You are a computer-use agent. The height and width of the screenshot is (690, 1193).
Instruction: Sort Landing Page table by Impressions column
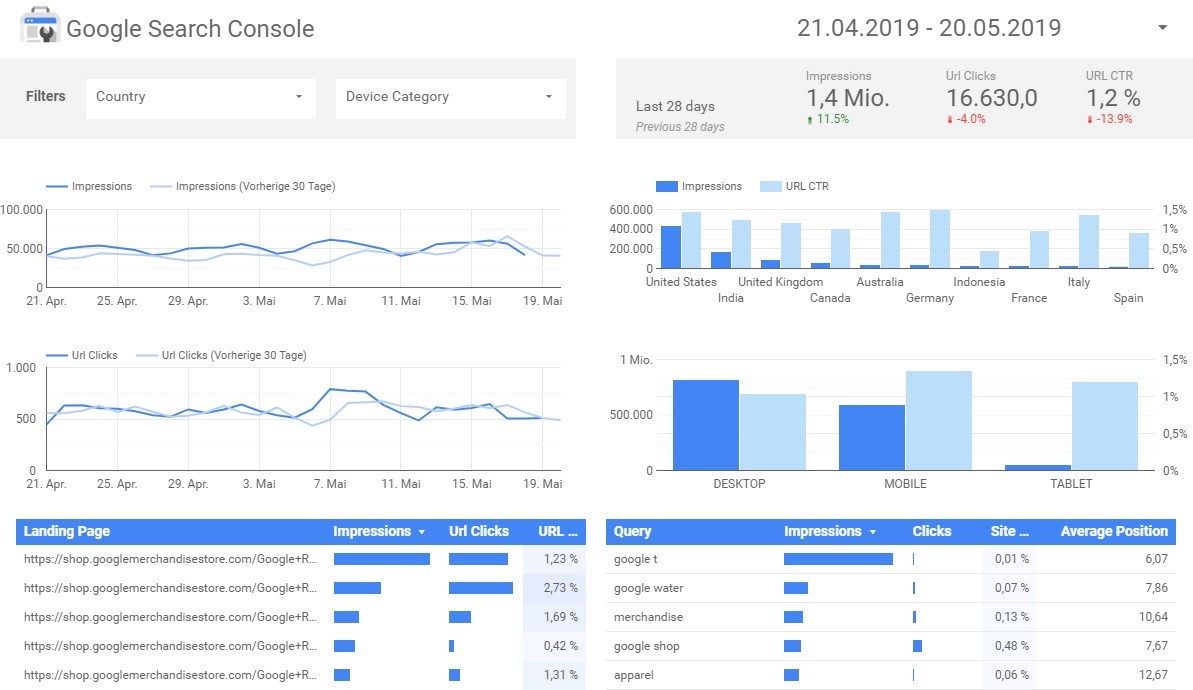(x=378, y=531)
